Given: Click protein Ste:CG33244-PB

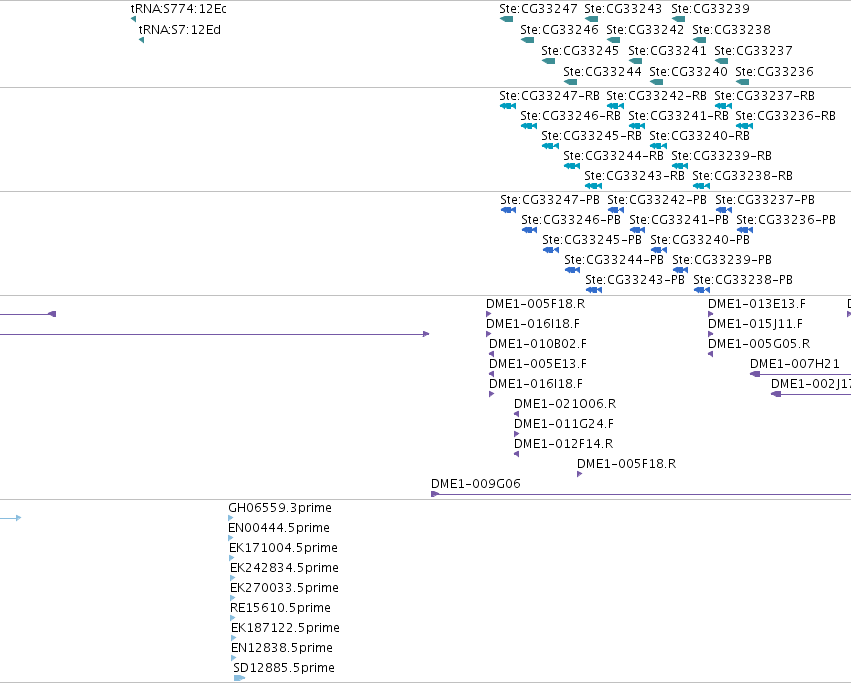Looking at the screenshot, I should coord(614,260).
